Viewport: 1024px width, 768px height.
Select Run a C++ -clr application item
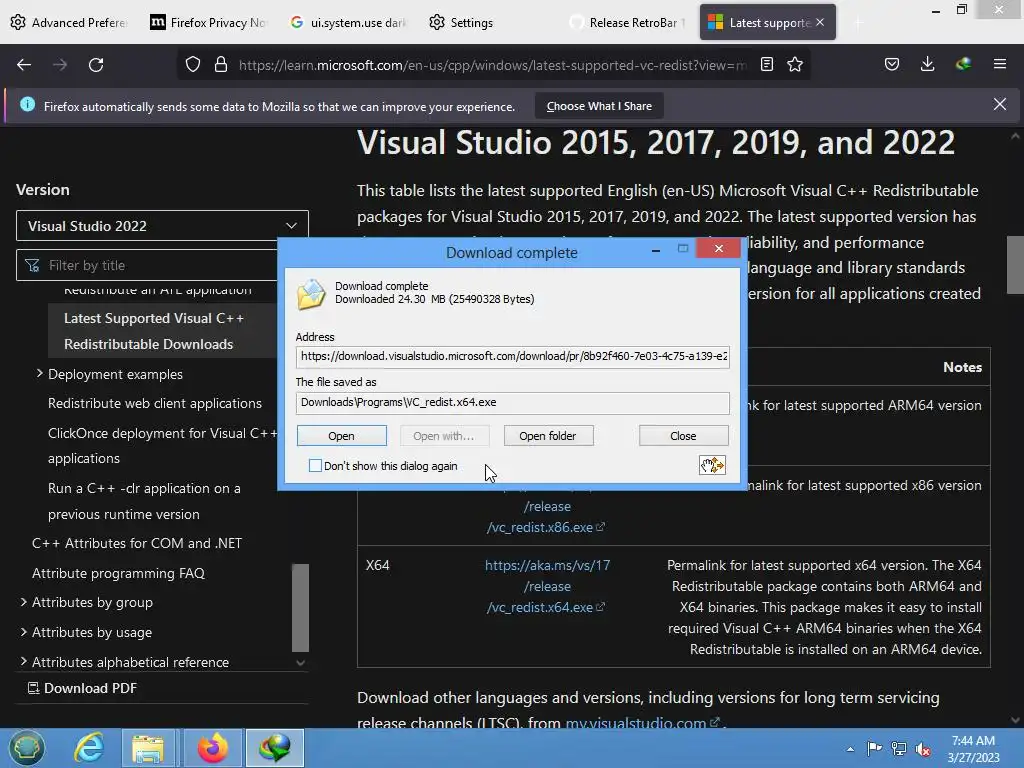pyautogui.click(x=144, y=501)
